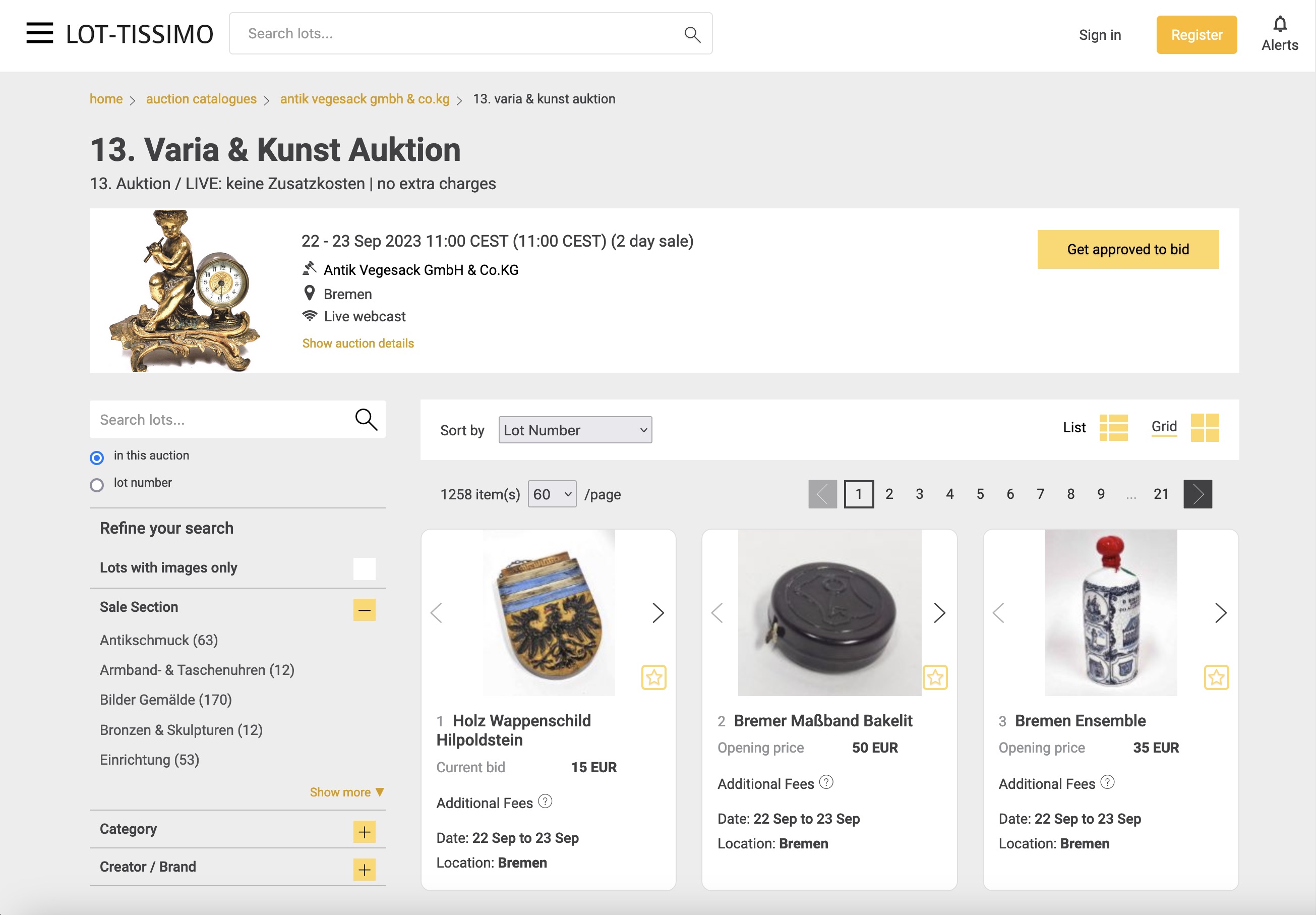Screen dimensions: 1316x915
Task: Click the LOT-TISSIMO logo
Action: pyautogui.click(x=140, y=34)
